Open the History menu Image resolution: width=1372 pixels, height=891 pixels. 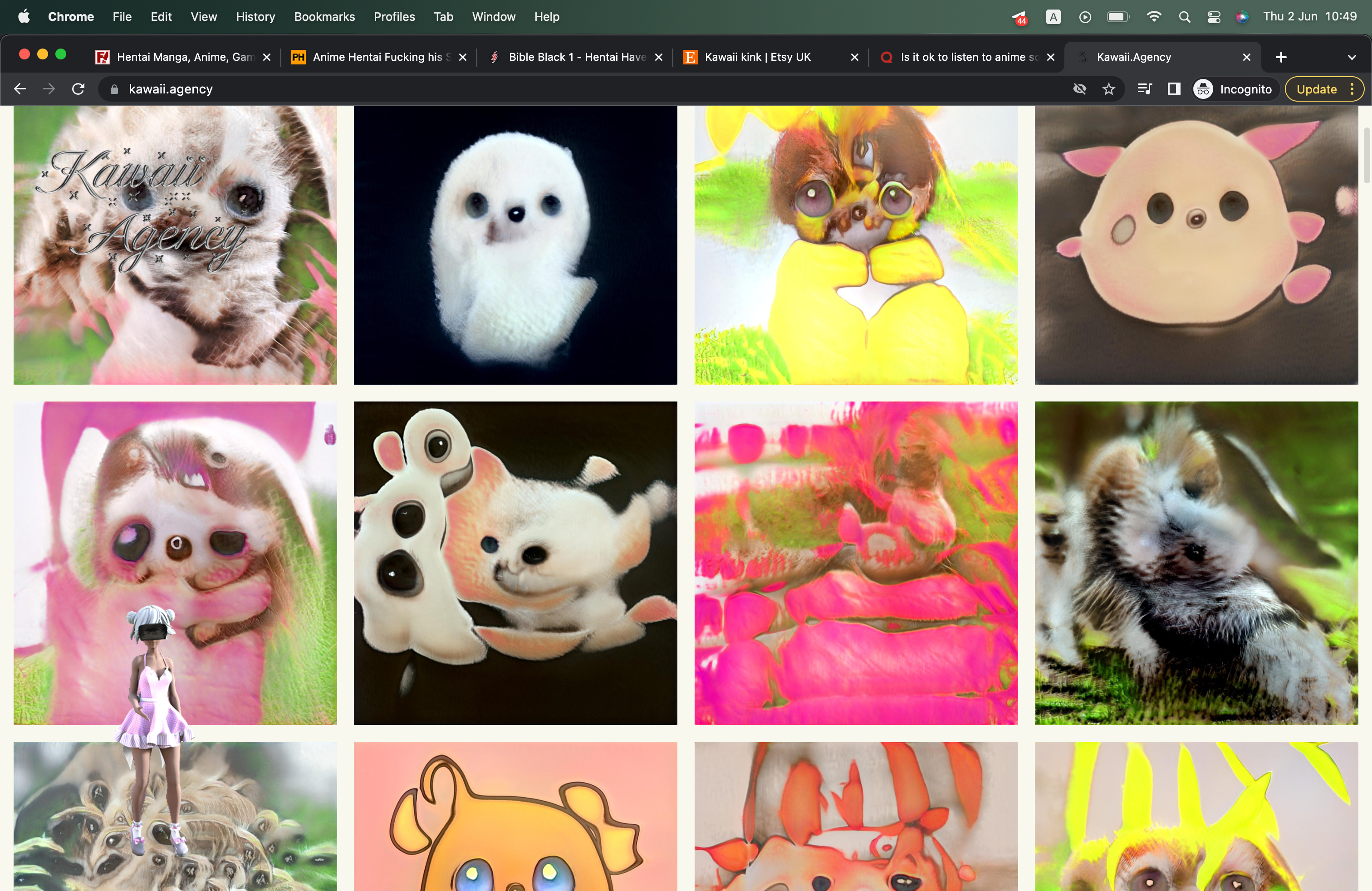pyautogui.click(x=255, y=17)
